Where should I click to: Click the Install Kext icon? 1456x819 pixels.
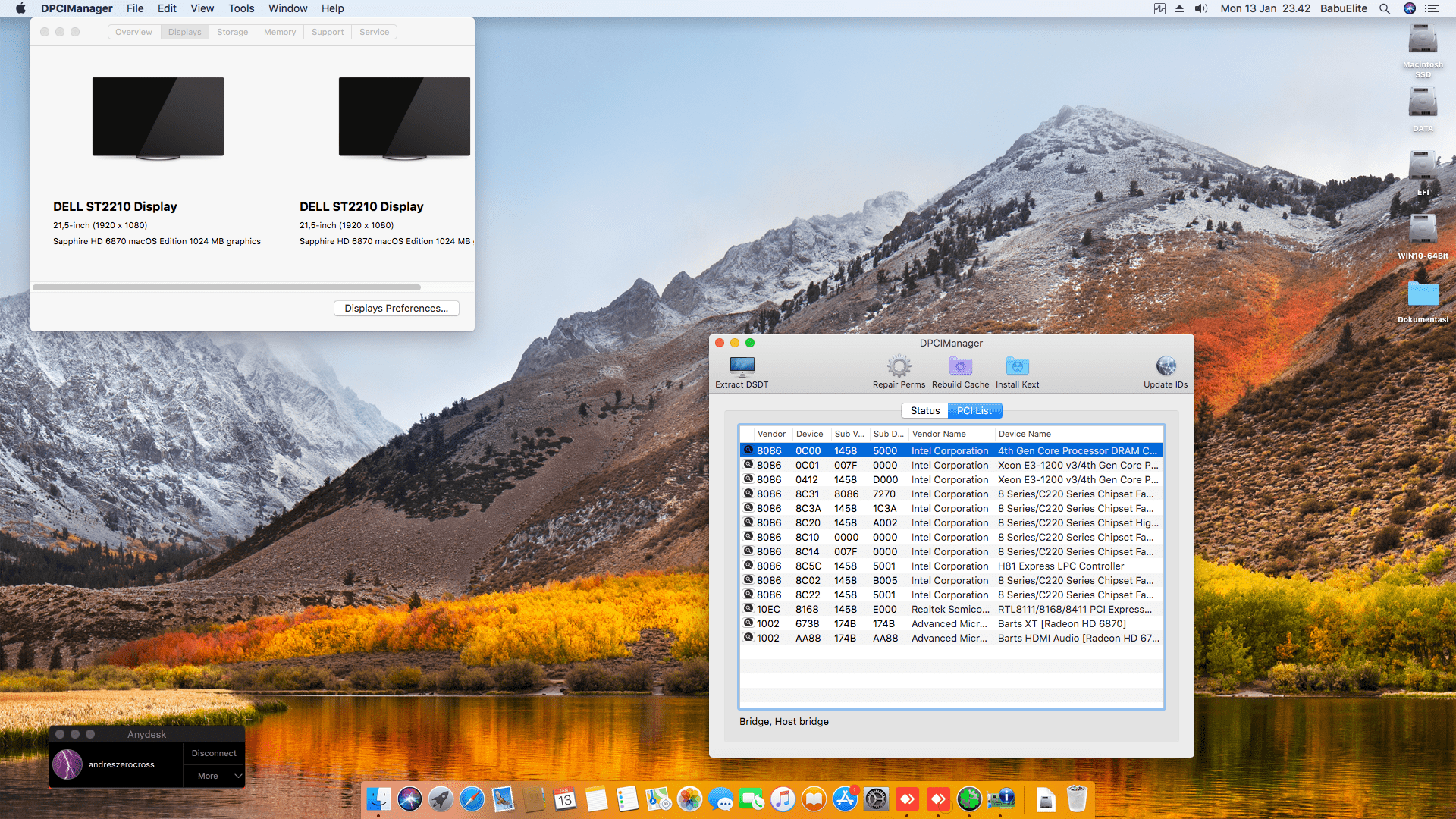(x=1017, y=367)
